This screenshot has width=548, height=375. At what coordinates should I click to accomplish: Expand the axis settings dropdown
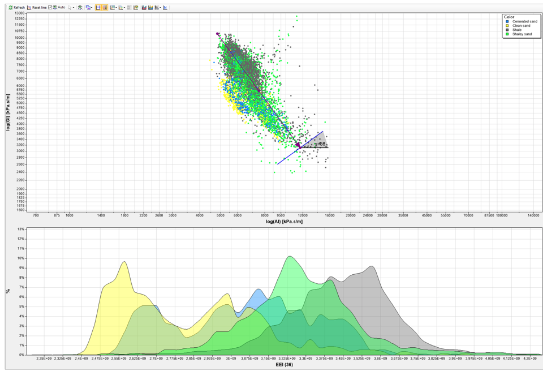tap(116, 7)
